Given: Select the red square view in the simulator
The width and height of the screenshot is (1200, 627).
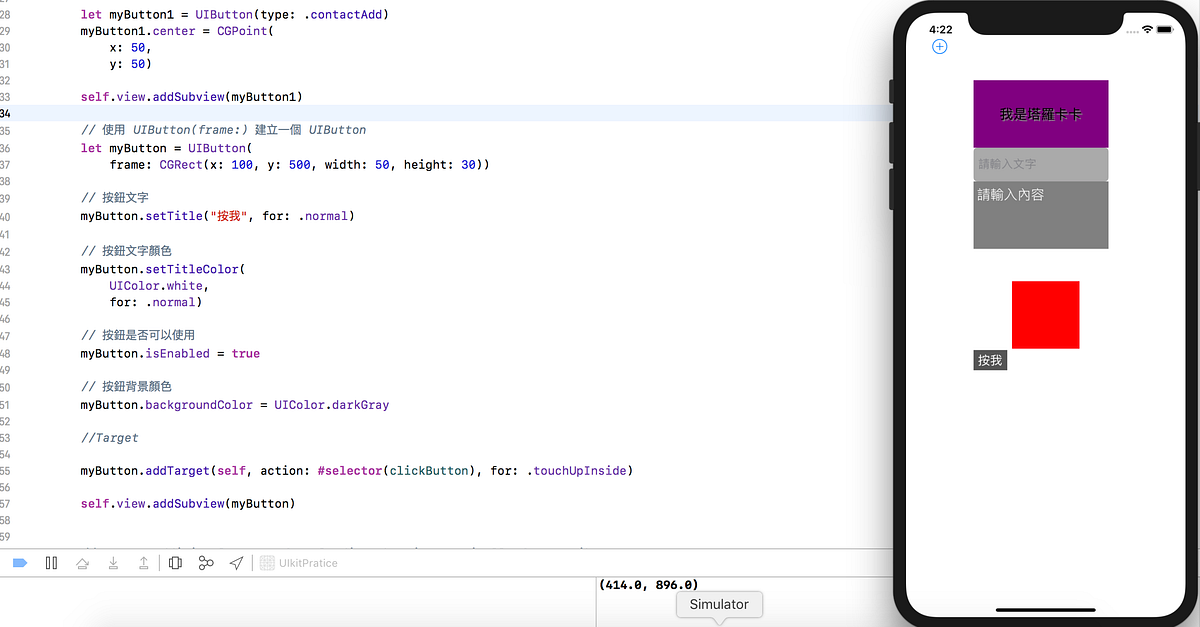Looking at the screenshot, I should pyautogui.click(x=1046, y=314).
